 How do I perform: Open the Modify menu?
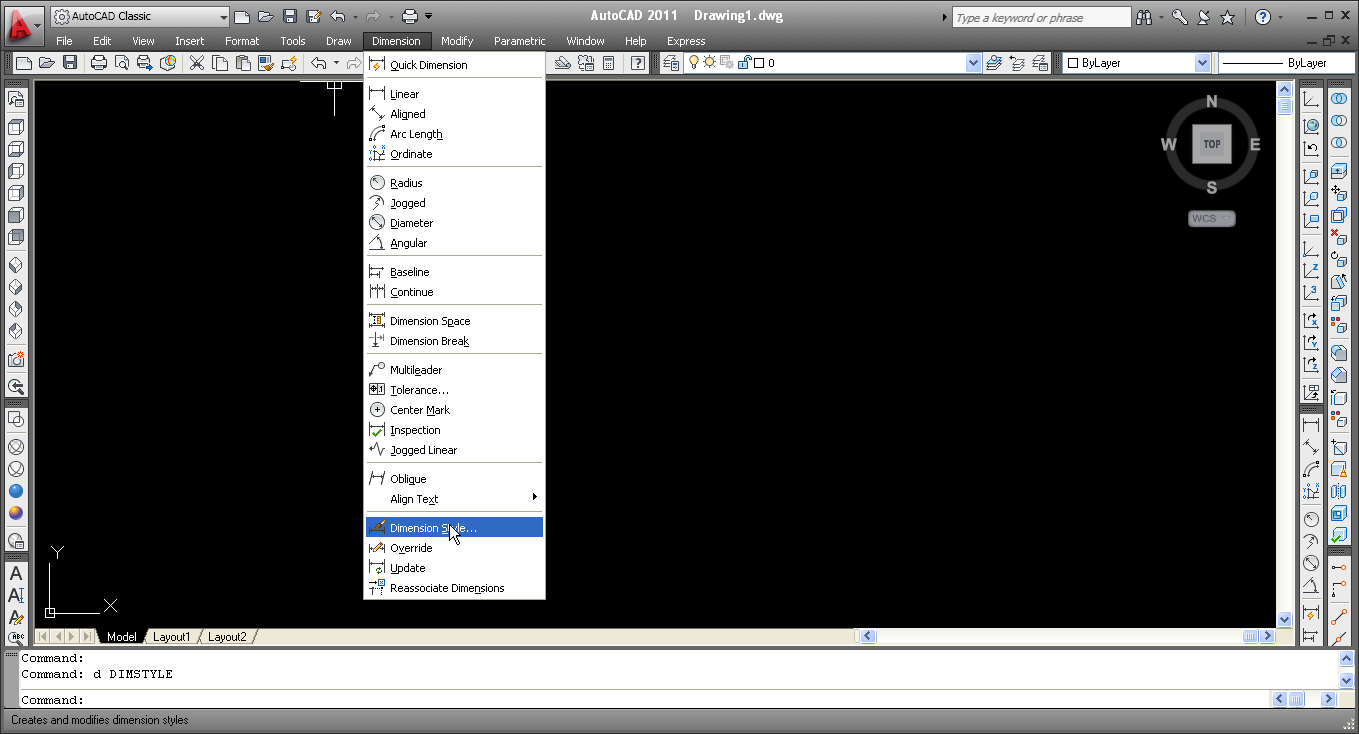click(457, 41)
